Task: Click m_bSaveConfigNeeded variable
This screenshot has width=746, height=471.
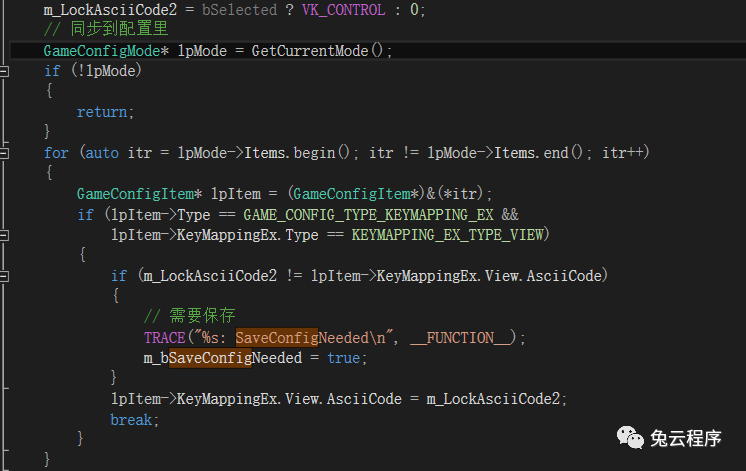Action: tap(223, 358)
